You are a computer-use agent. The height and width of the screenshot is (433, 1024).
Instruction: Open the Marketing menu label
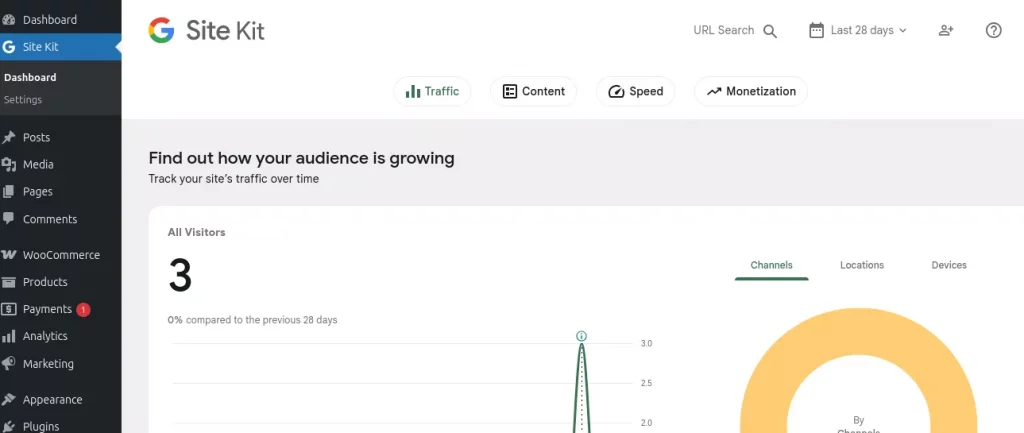pyautogui.click(x=48, y=364)
